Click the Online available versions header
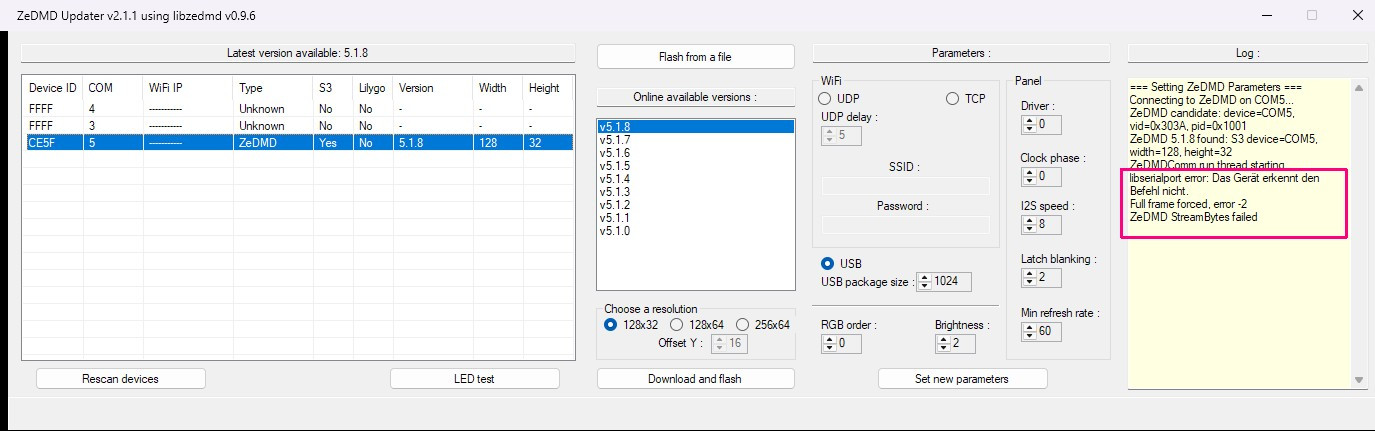The width and height of the screenshot is (1375, 431). click(x=695, y=97)
